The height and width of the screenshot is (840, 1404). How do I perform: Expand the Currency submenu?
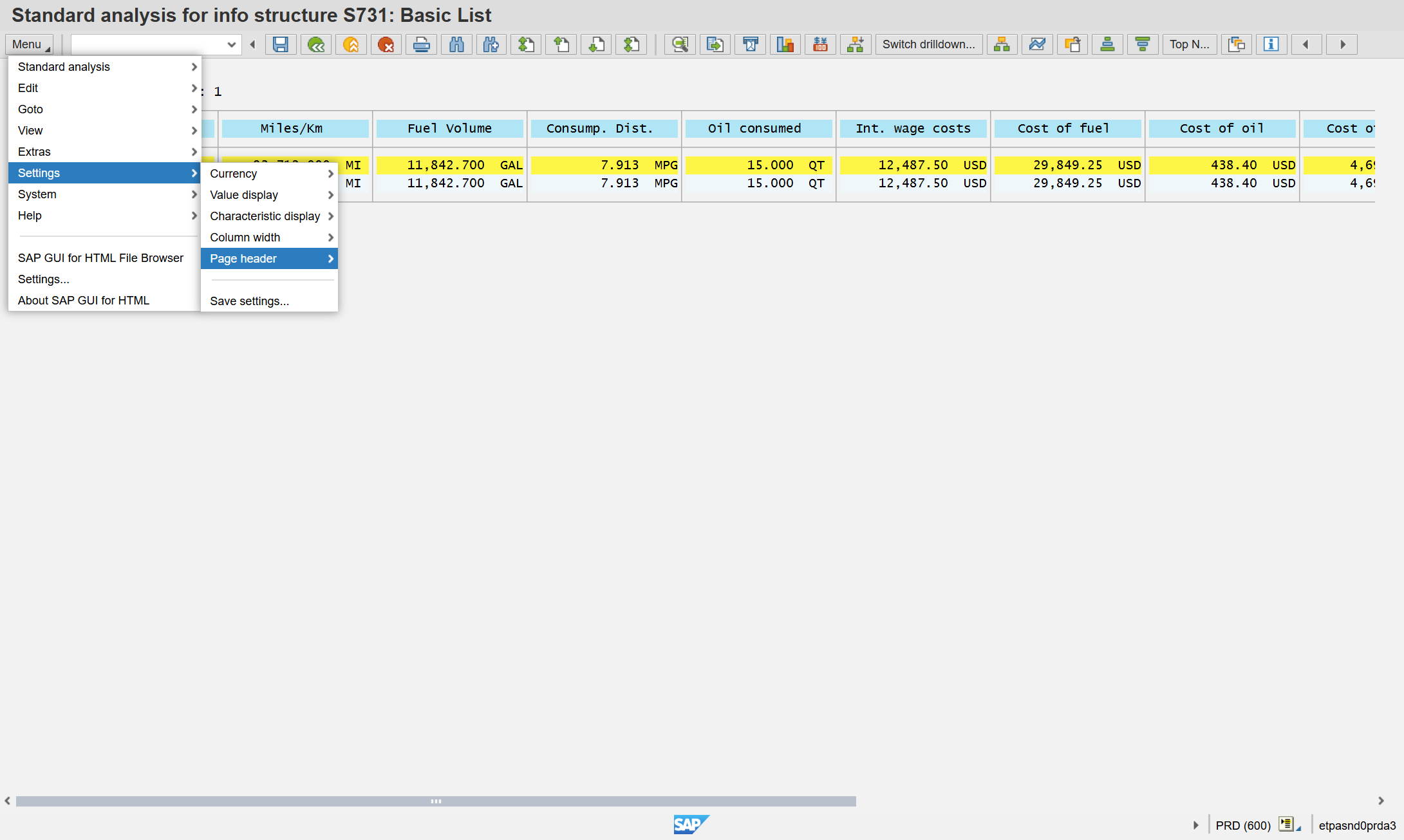[x=269, y=174]
